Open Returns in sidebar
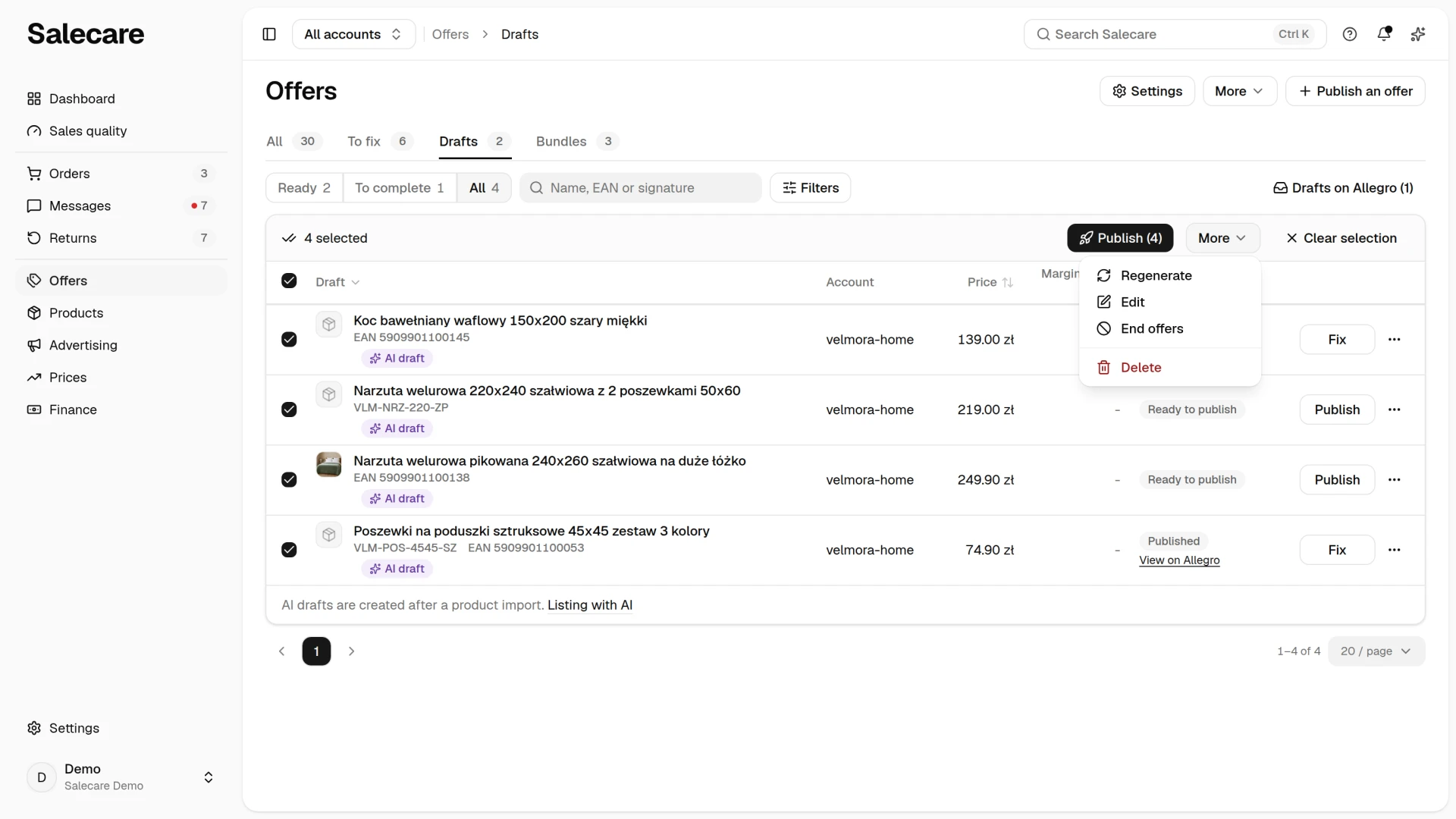 point(121,238)
